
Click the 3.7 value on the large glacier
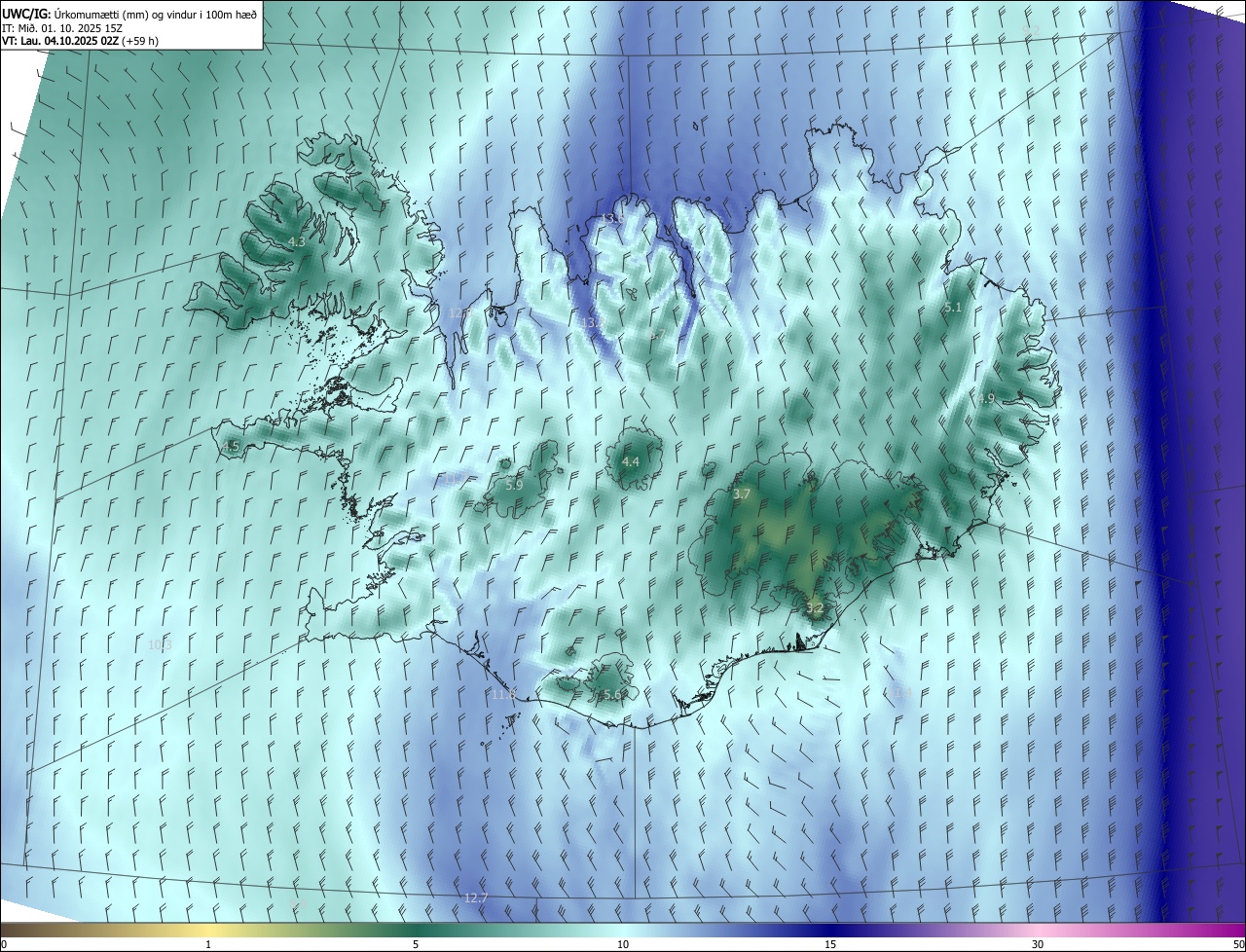pos(742,494)
